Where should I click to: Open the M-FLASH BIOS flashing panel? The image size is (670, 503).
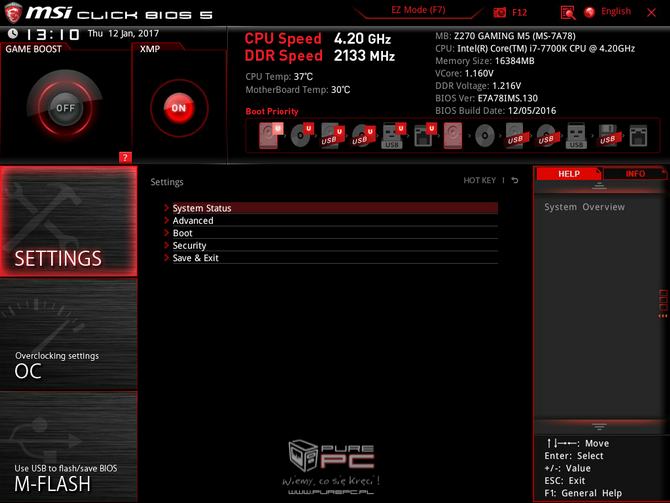pyautogui.click(x=68, y=447)
